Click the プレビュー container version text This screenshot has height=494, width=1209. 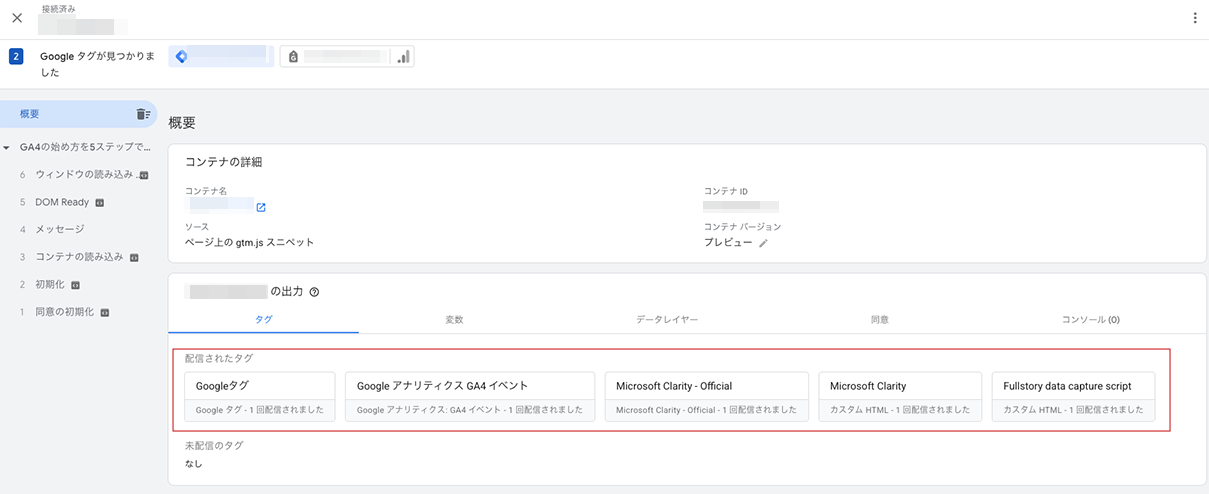(728, 243)
